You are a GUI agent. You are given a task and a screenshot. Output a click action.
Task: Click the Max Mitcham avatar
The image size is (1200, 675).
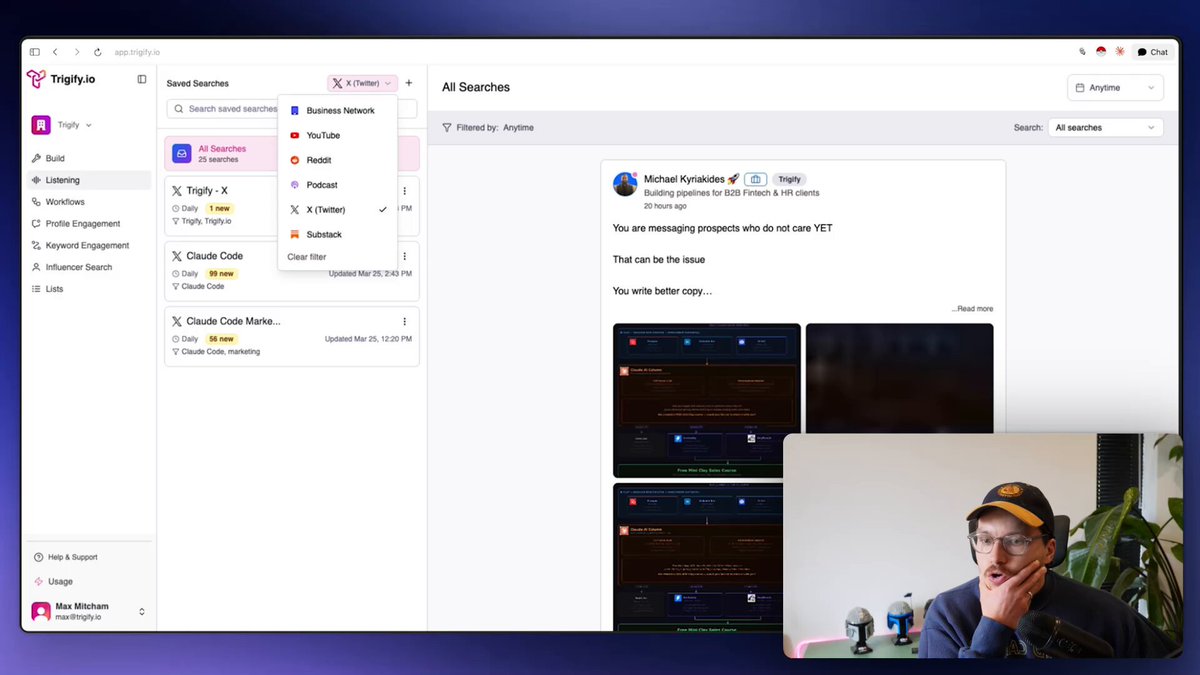point(41,611)
